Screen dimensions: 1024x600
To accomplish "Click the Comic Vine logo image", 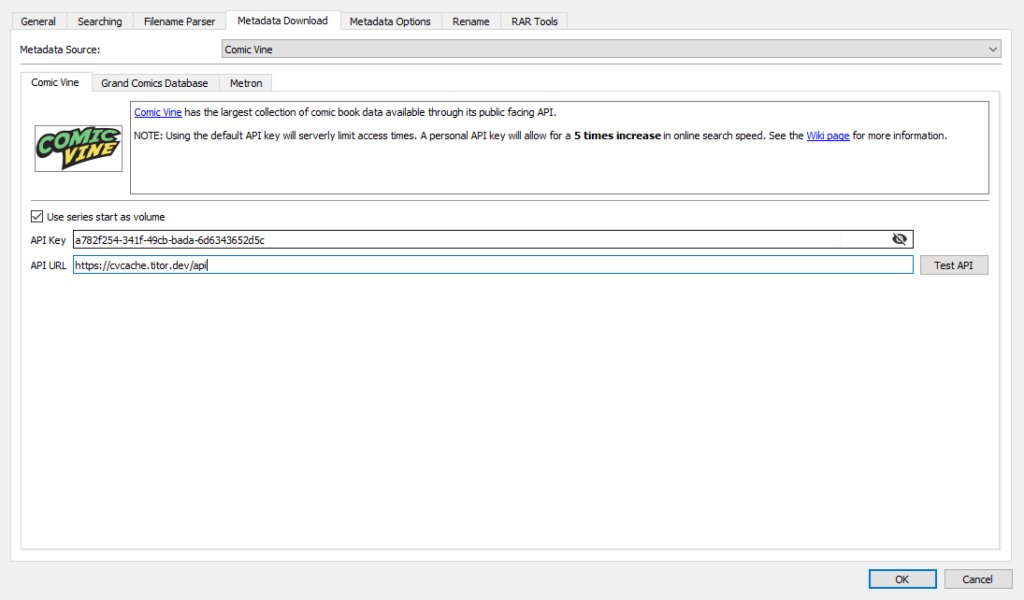I will pyautogui.click(x=78, y=149).
